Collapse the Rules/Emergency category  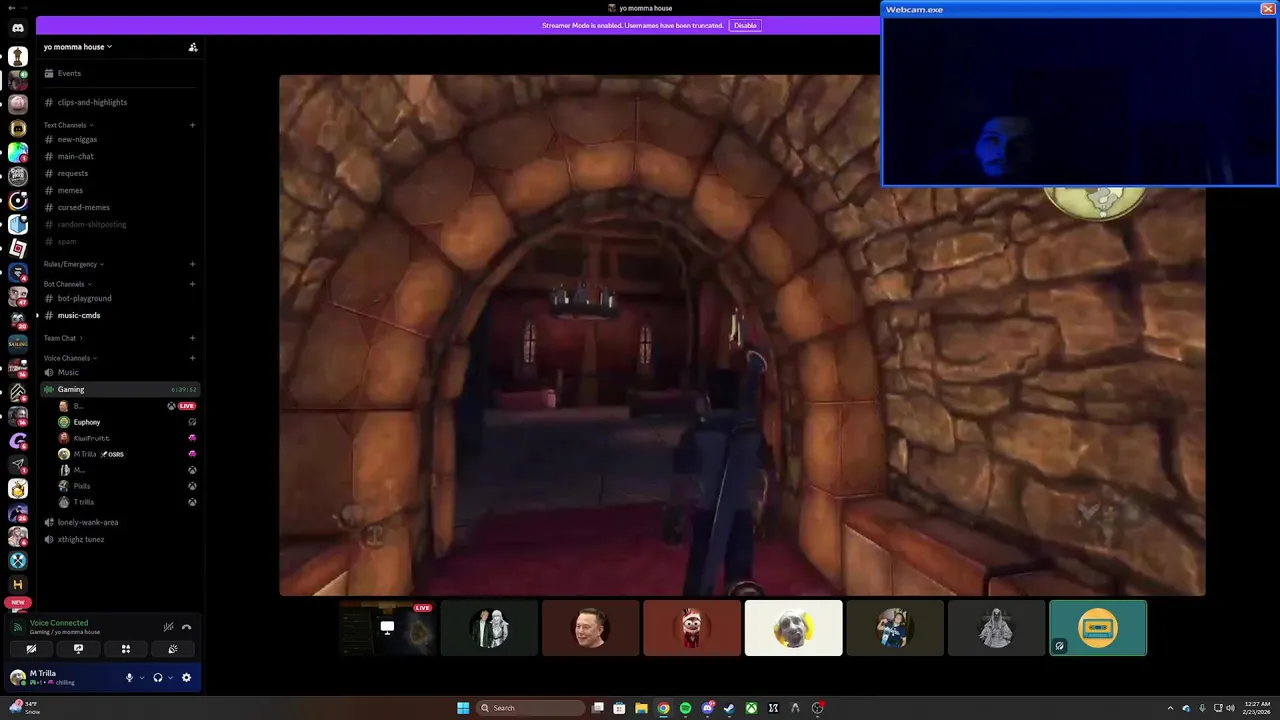point(74,264)
